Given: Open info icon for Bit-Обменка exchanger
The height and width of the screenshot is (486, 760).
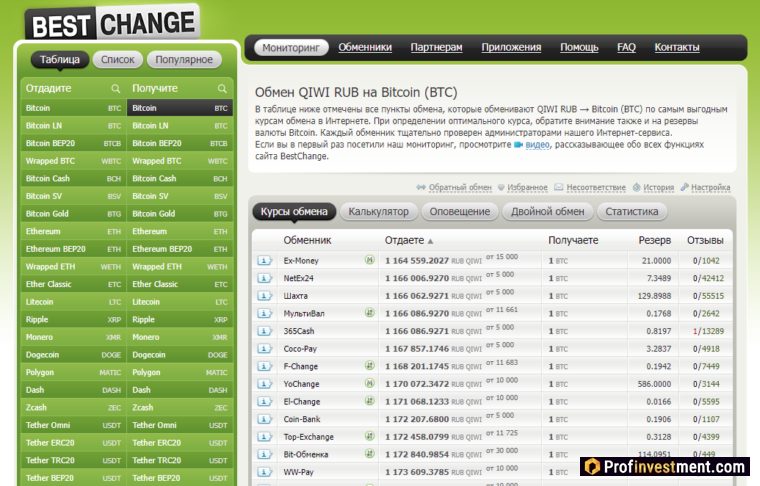Looking at the screenshot, I should tap(265, 454).
